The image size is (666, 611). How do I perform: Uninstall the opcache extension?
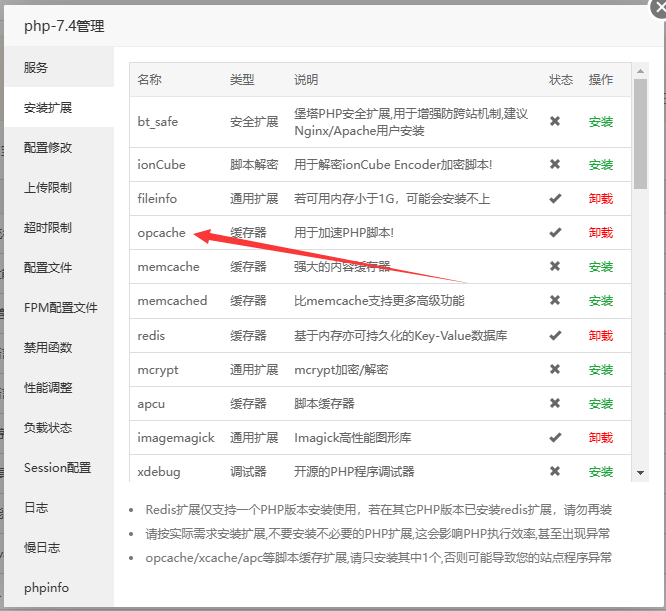pyautogui.click(x=601, y=232)
